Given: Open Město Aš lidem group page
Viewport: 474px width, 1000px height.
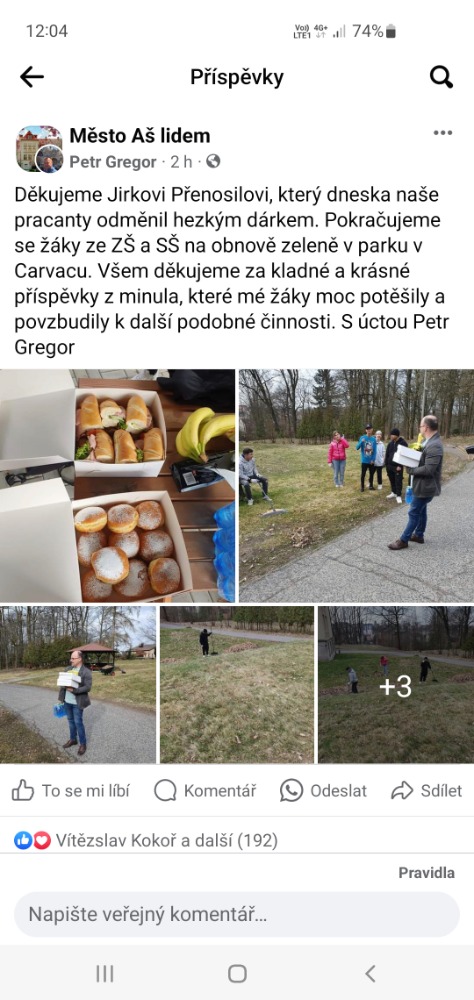Looking at the screenshot, I should click(140, 136).
